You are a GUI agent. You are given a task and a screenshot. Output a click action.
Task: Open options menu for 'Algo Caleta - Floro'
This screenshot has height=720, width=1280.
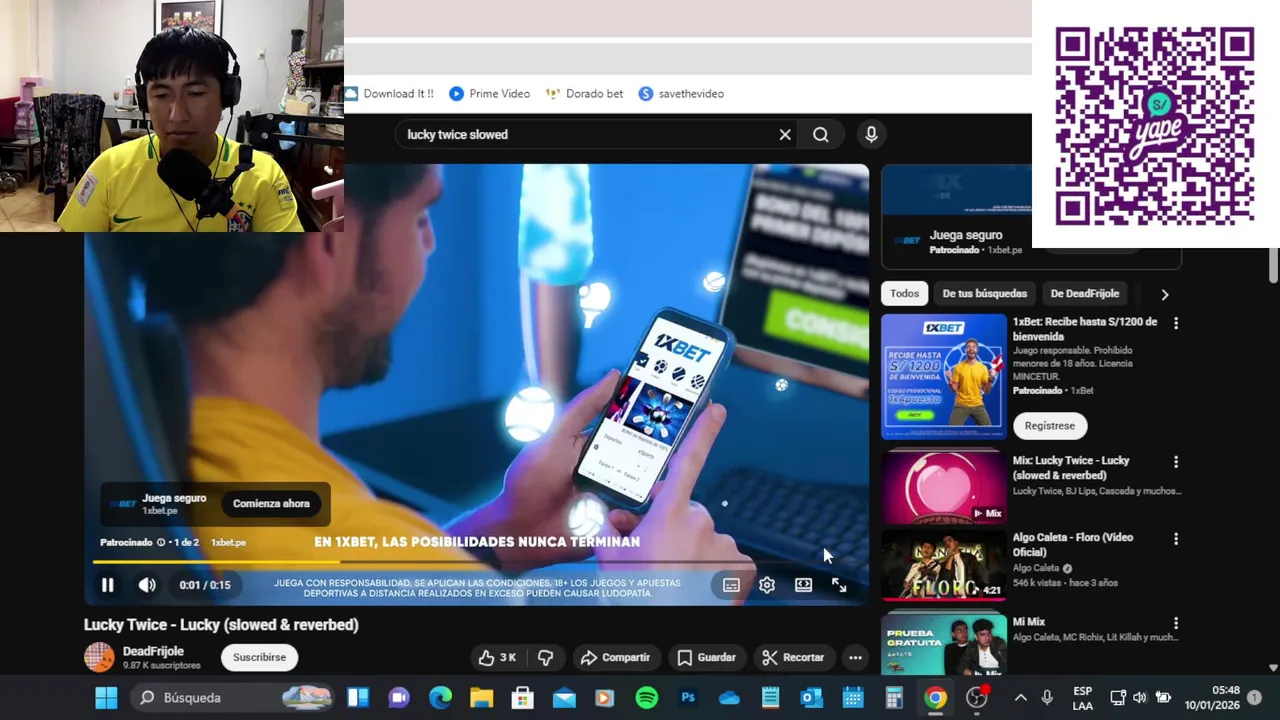1176,539
